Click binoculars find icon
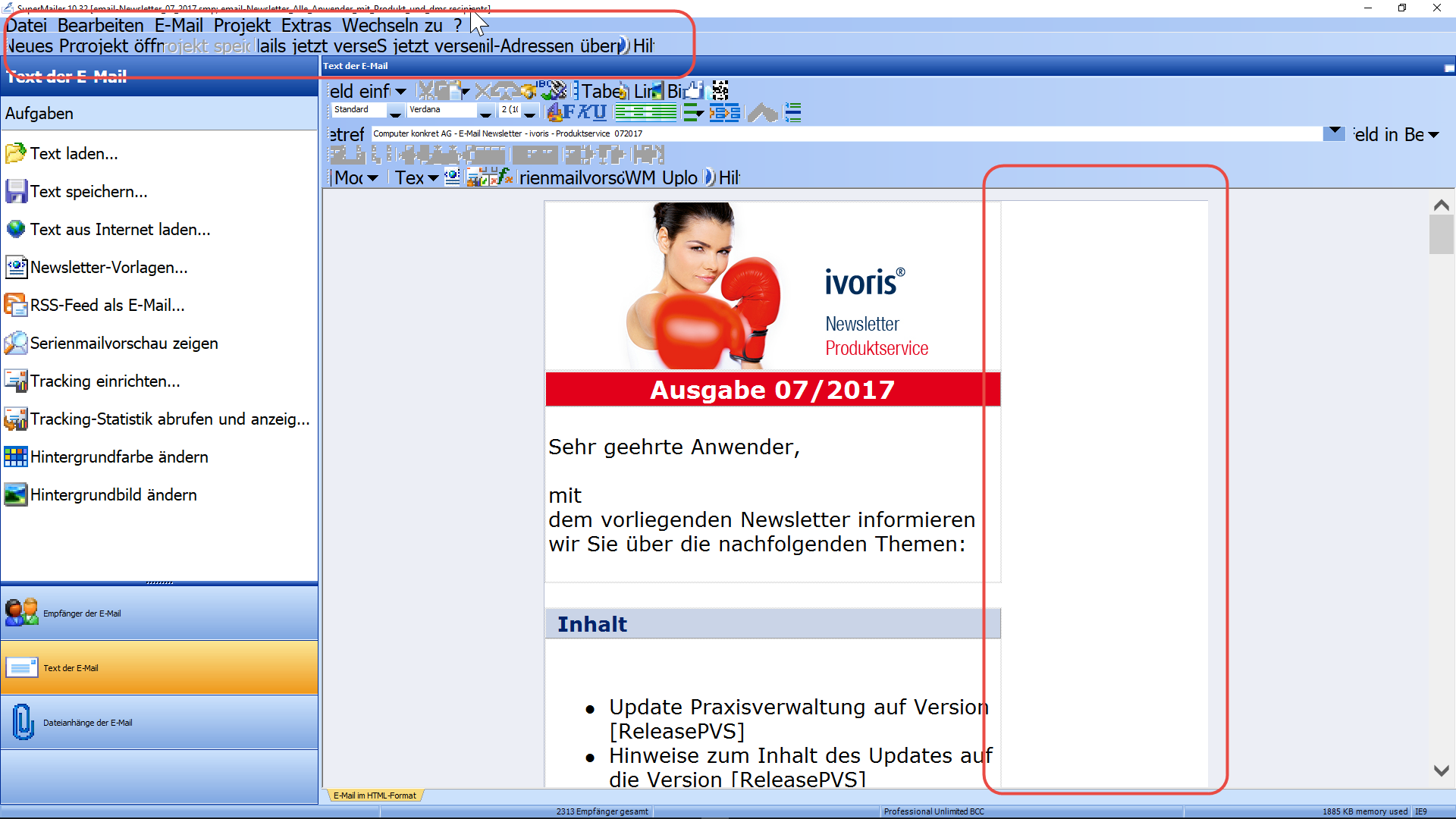Screen dimensions: 1456x819 point(528,91)
